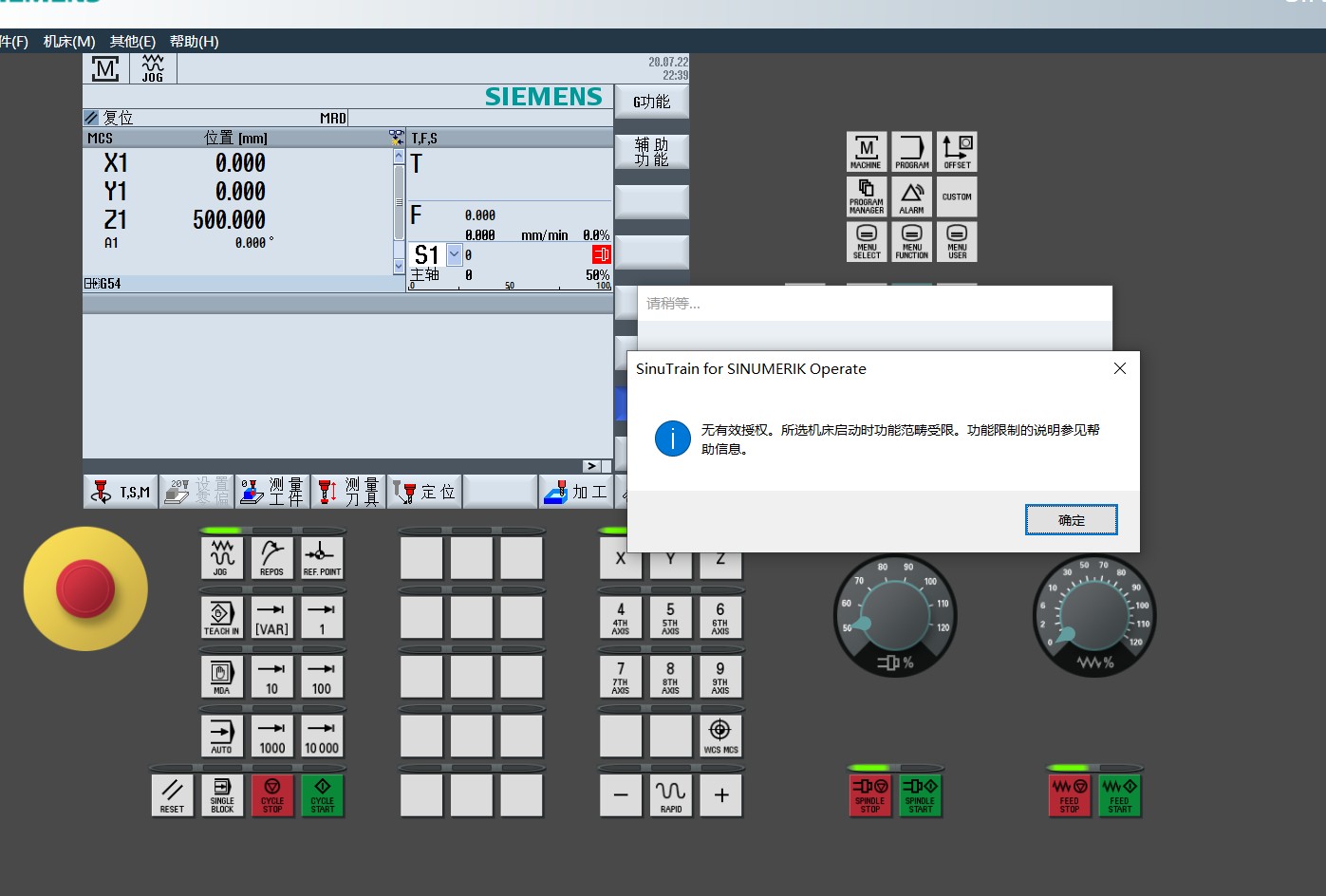The height and width of the screenshot is (896, 1326).
Task: Open the 机床(M) menu
Action: (69, 41)
